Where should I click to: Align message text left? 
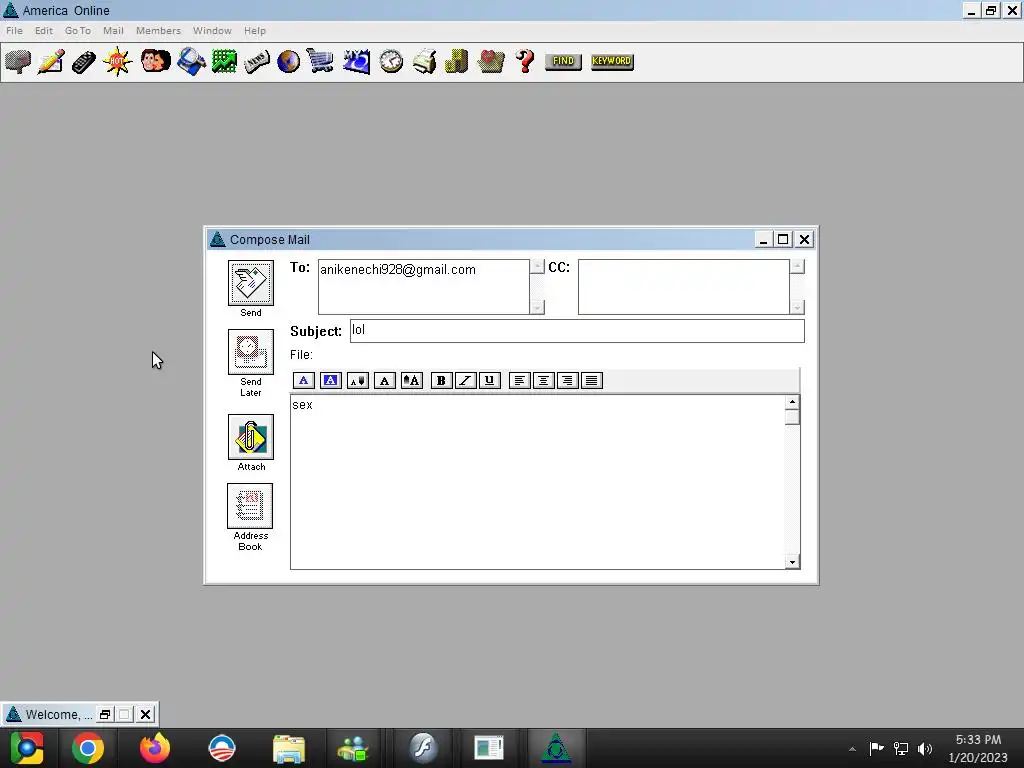(x=519, y=380)
